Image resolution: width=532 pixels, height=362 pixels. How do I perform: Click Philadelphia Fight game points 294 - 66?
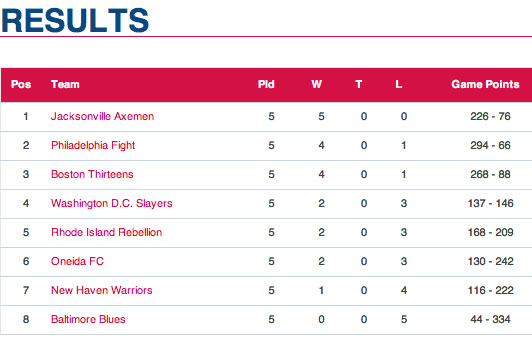point(490,146)
